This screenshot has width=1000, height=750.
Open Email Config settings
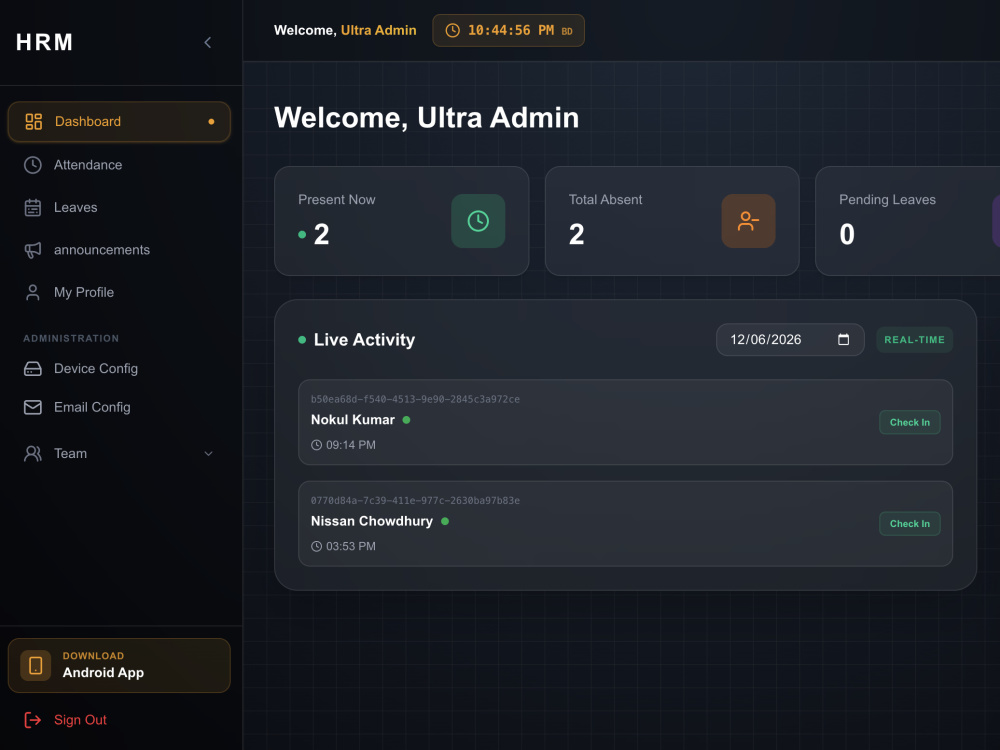click(92, 407)
